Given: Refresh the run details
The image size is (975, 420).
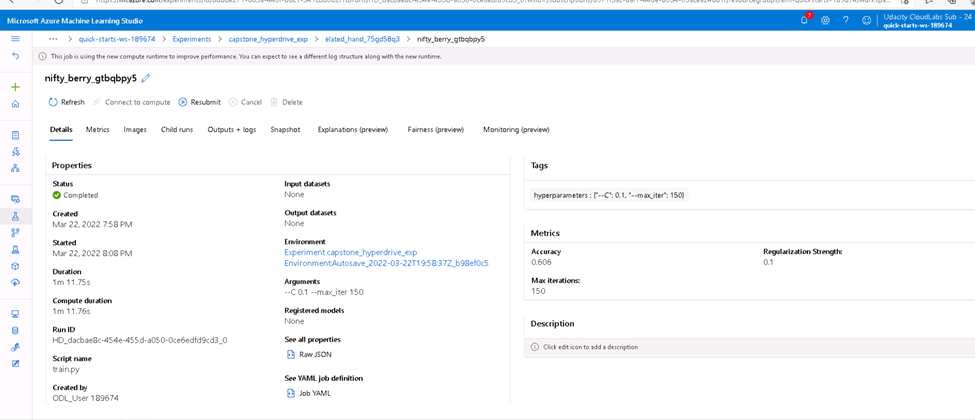Looking at the screenshot, I should pyautogui.click(x=66, y=102).
